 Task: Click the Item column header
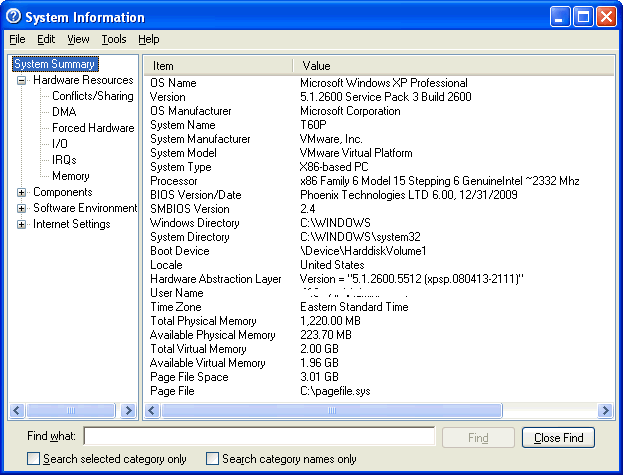click(x=219, y=66)
